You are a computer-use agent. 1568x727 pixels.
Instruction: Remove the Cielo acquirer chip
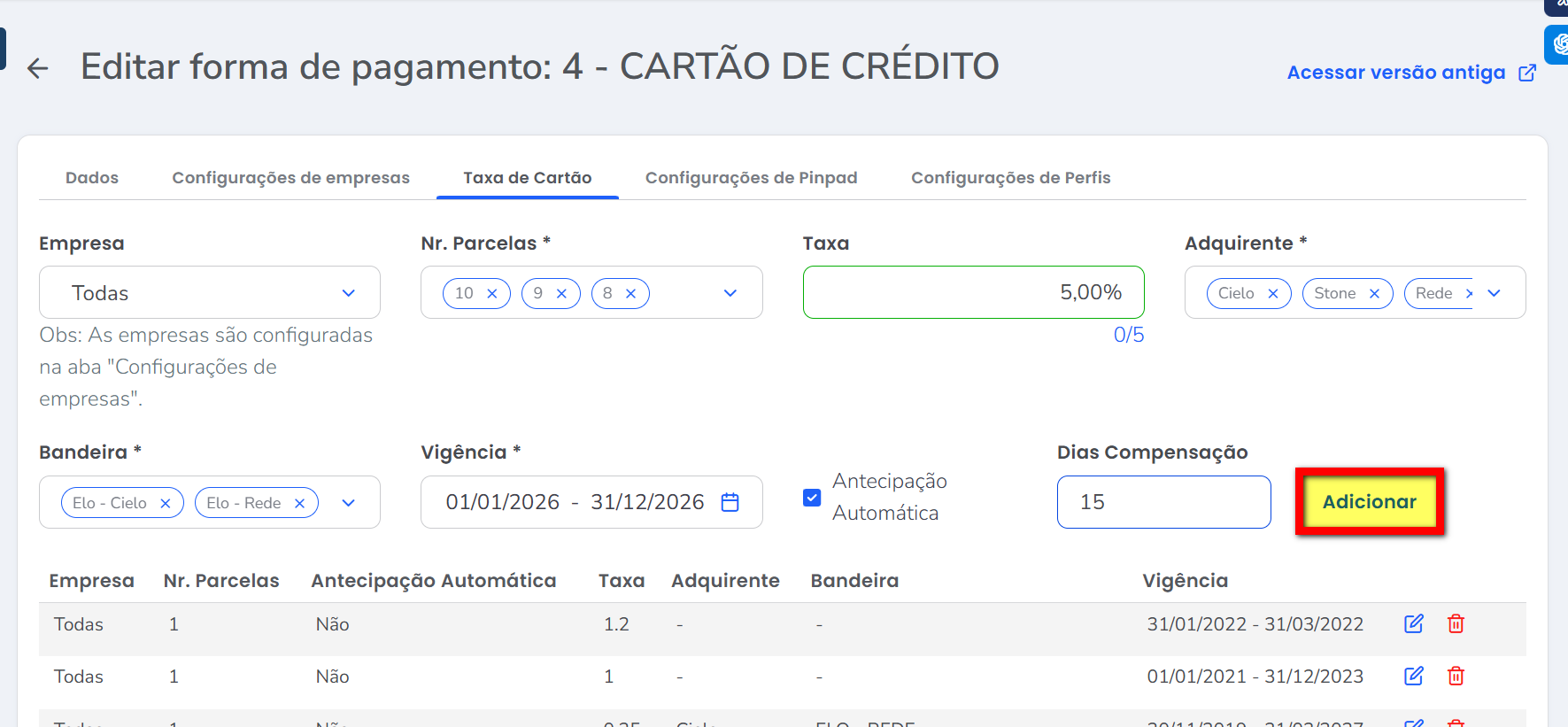[1273, 293]
